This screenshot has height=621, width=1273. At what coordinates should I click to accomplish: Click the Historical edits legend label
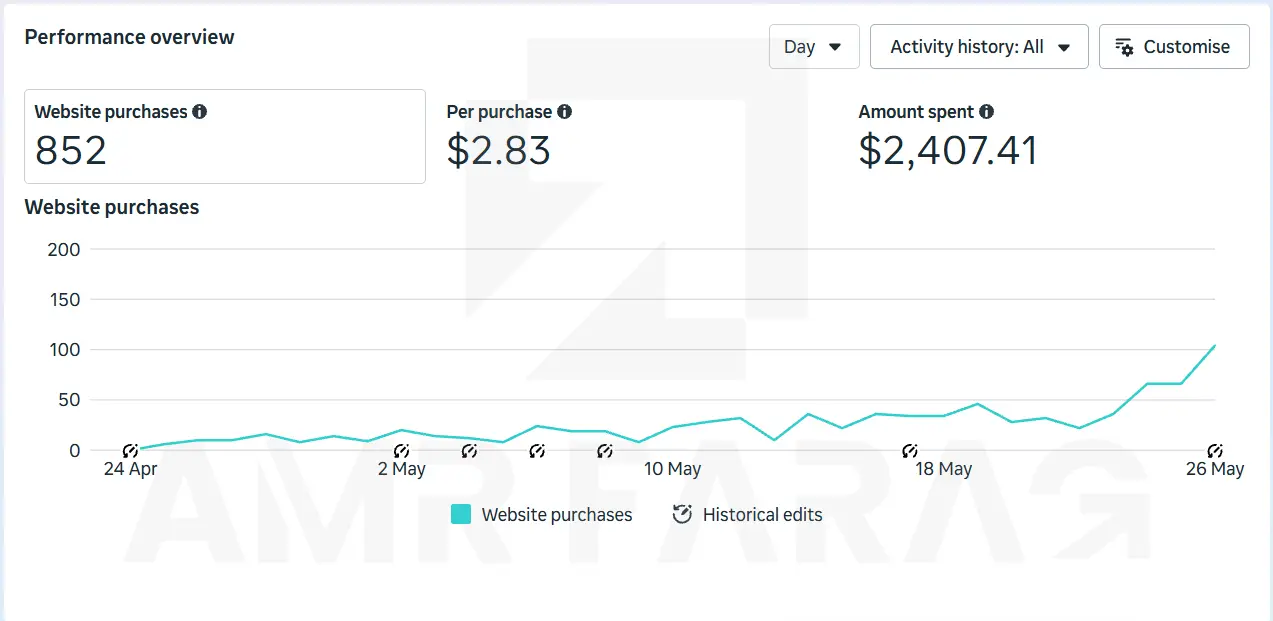[x=763, y=515]
